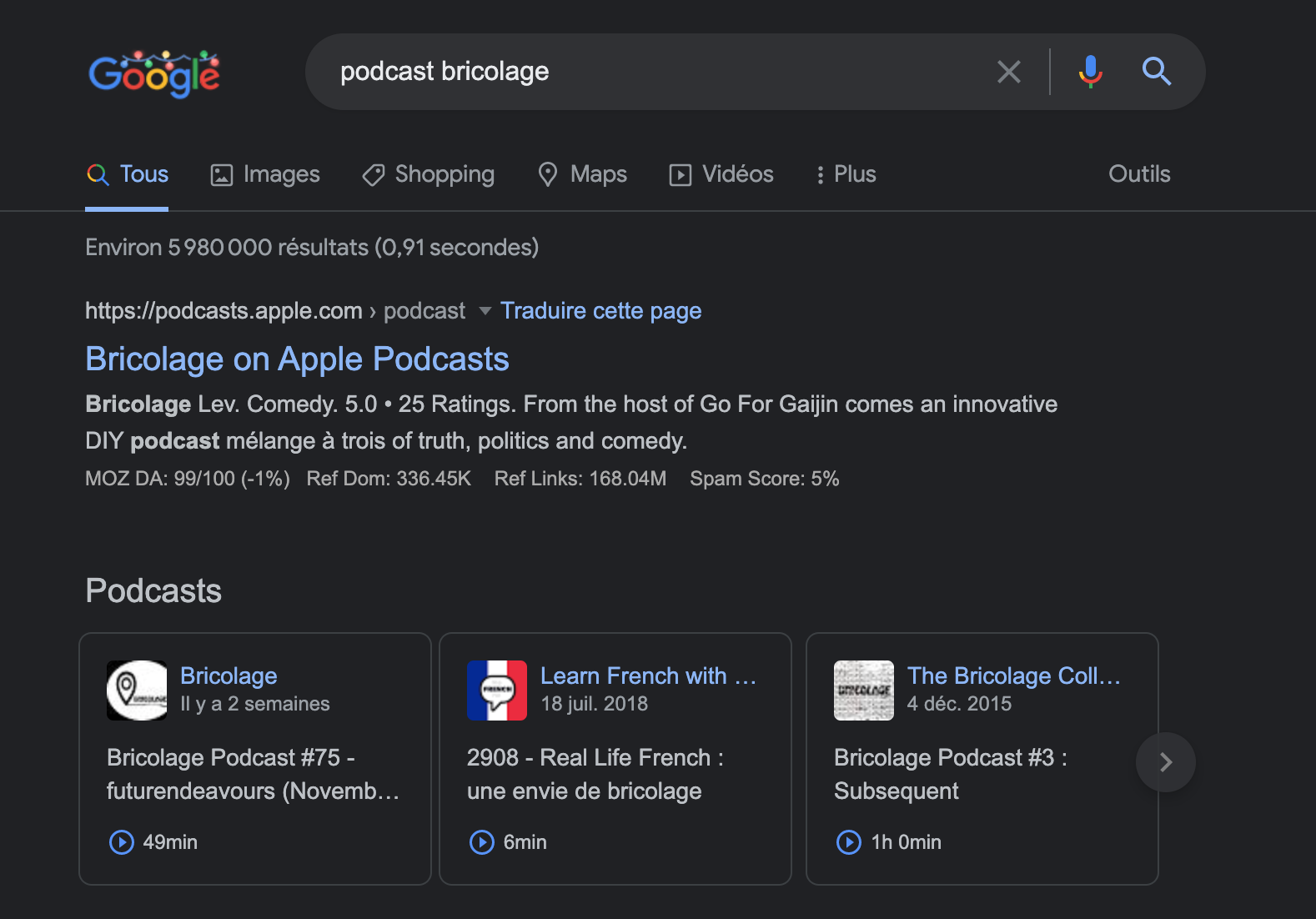
Task: Click the Podcasts section heading
Action: click(153, 590)
